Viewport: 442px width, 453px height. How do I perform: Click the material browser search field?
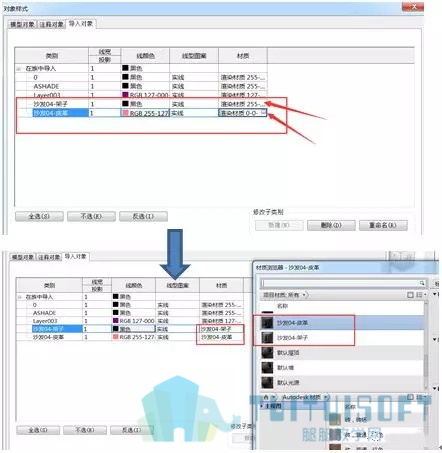(x=340, y=283)
